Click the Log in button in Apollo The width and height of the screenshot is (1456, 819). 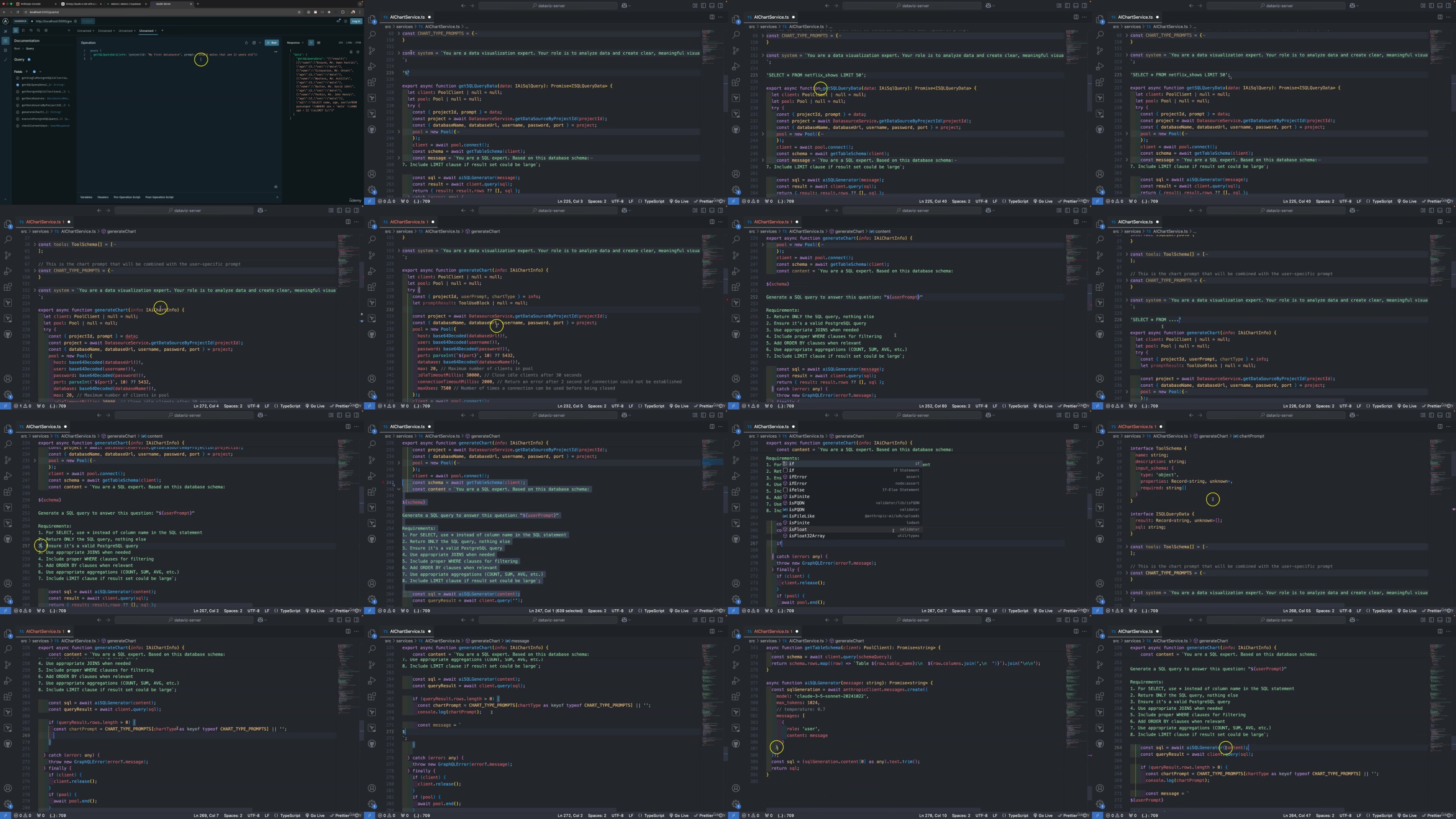356,21
